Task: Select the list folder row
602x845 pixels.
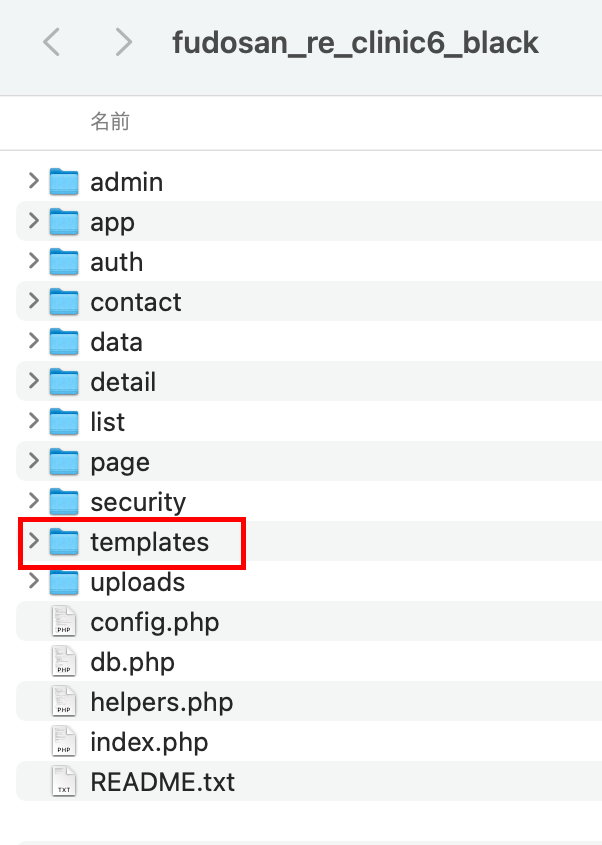Action: 300,422
